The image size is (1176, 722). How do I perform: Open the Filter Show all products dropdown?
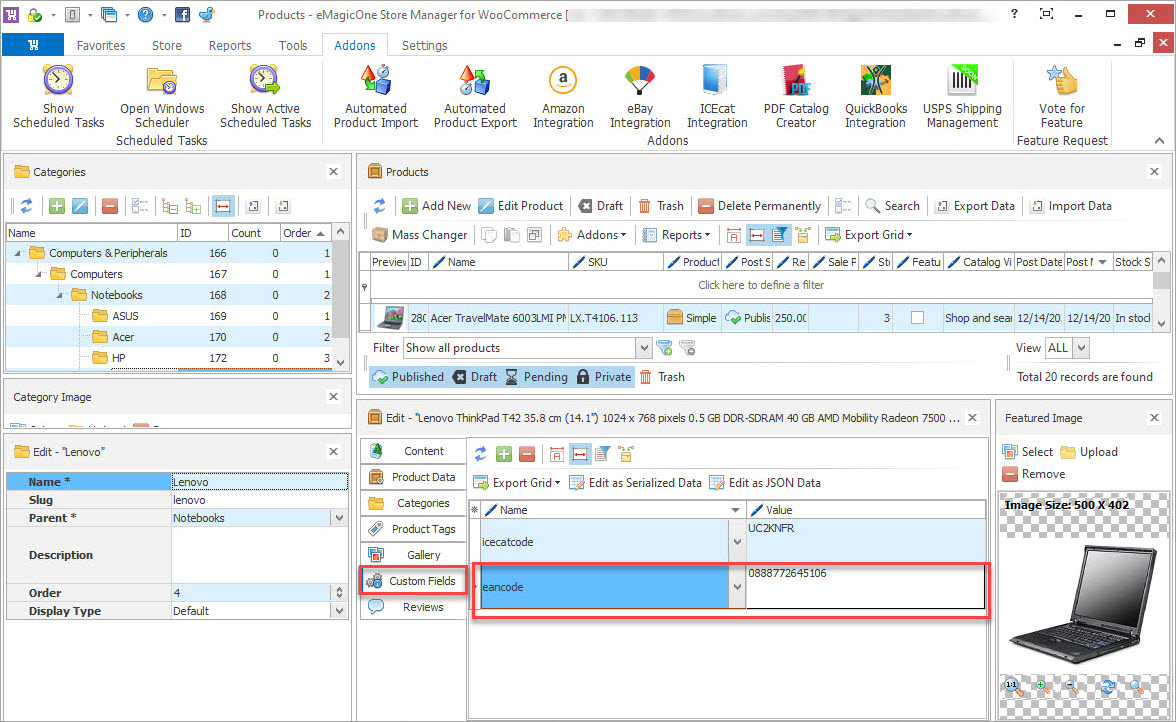tap(644, 348)
